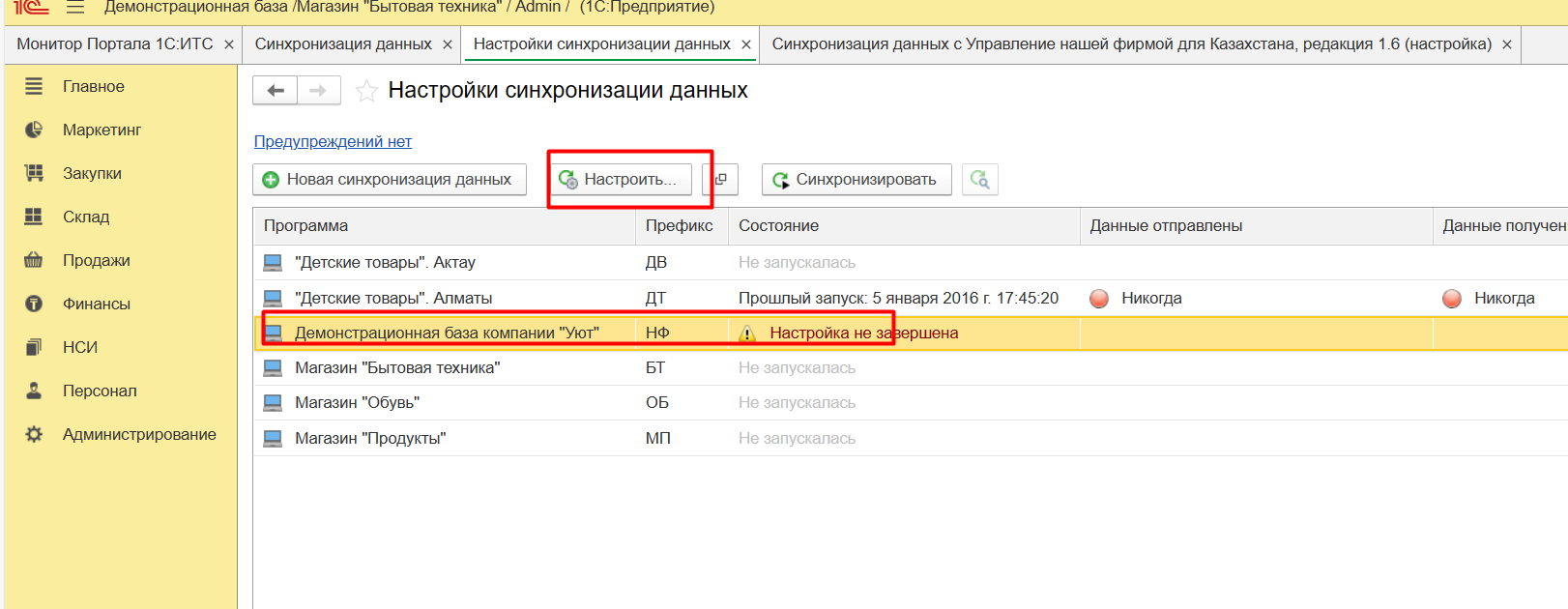The width and height of the screenshot is (1568, 609).
Task: Open the hamburger main menu
Action: pyautogui.click(x=75, y=8)
